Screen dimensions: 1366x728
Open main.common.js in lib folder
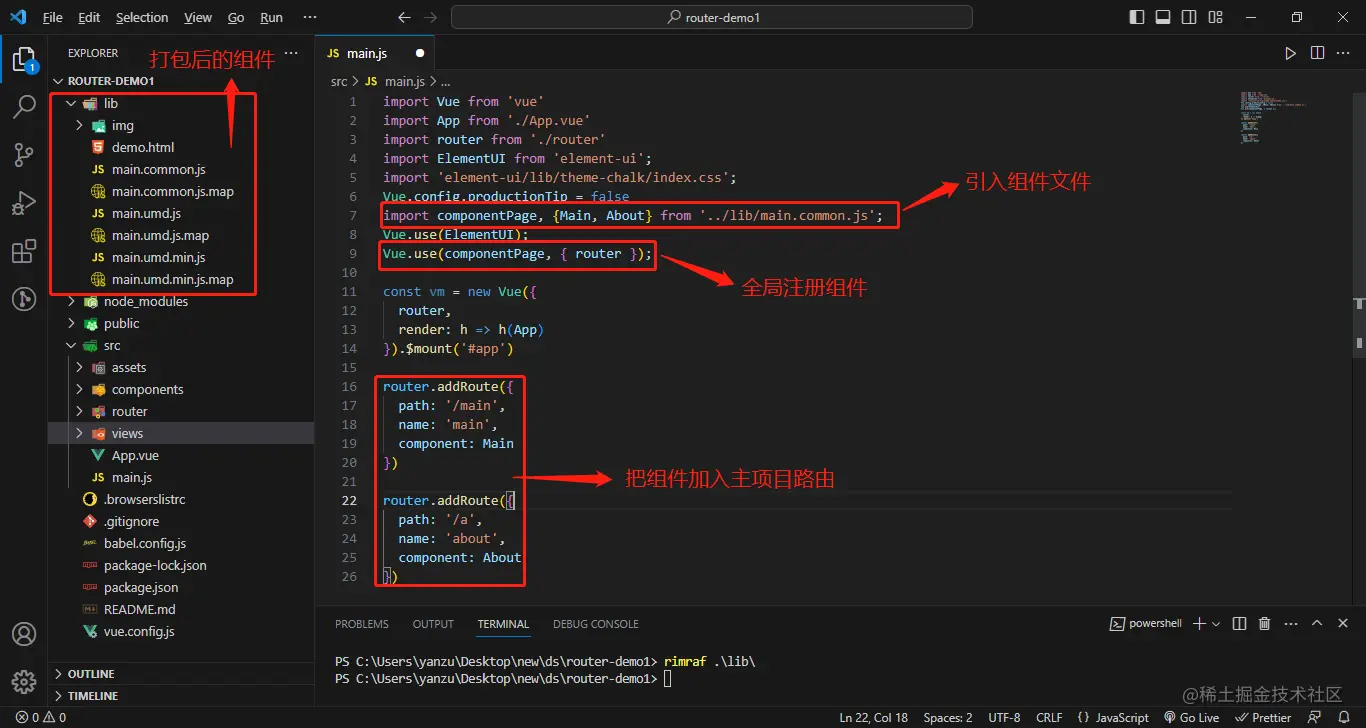pyautogui.click(x=159, y=169)
